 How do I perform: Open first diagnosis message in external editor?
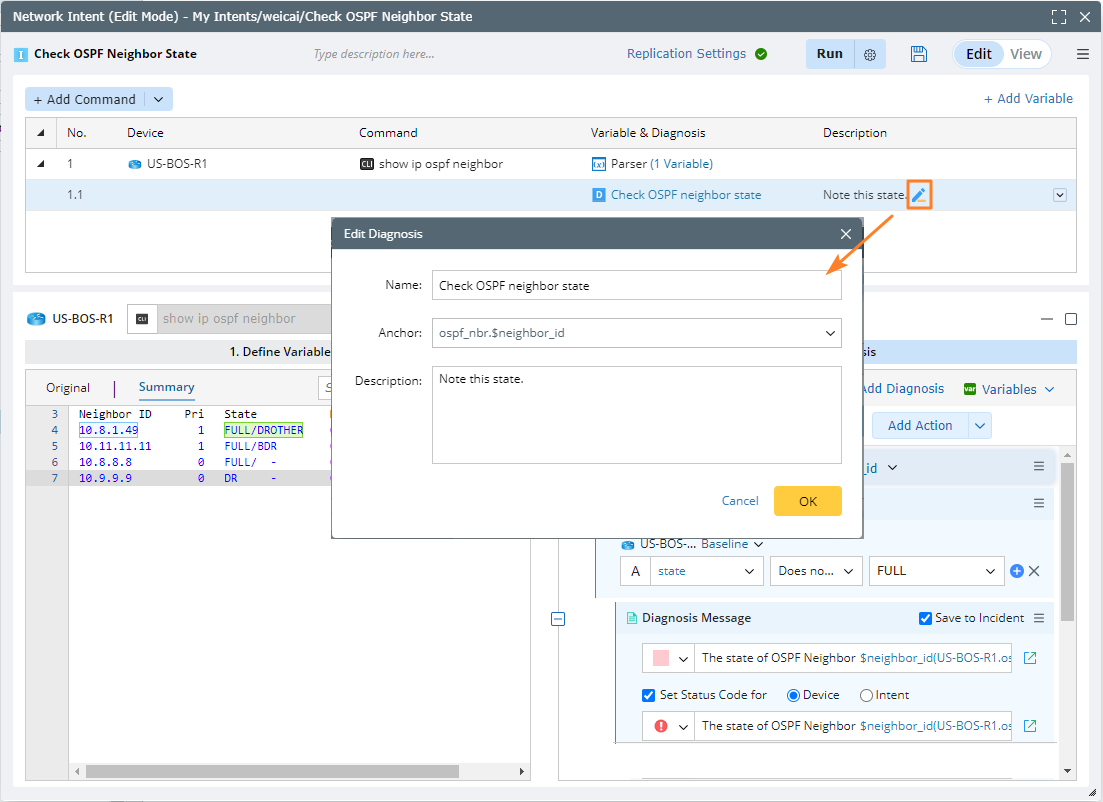coord(1030,658)
